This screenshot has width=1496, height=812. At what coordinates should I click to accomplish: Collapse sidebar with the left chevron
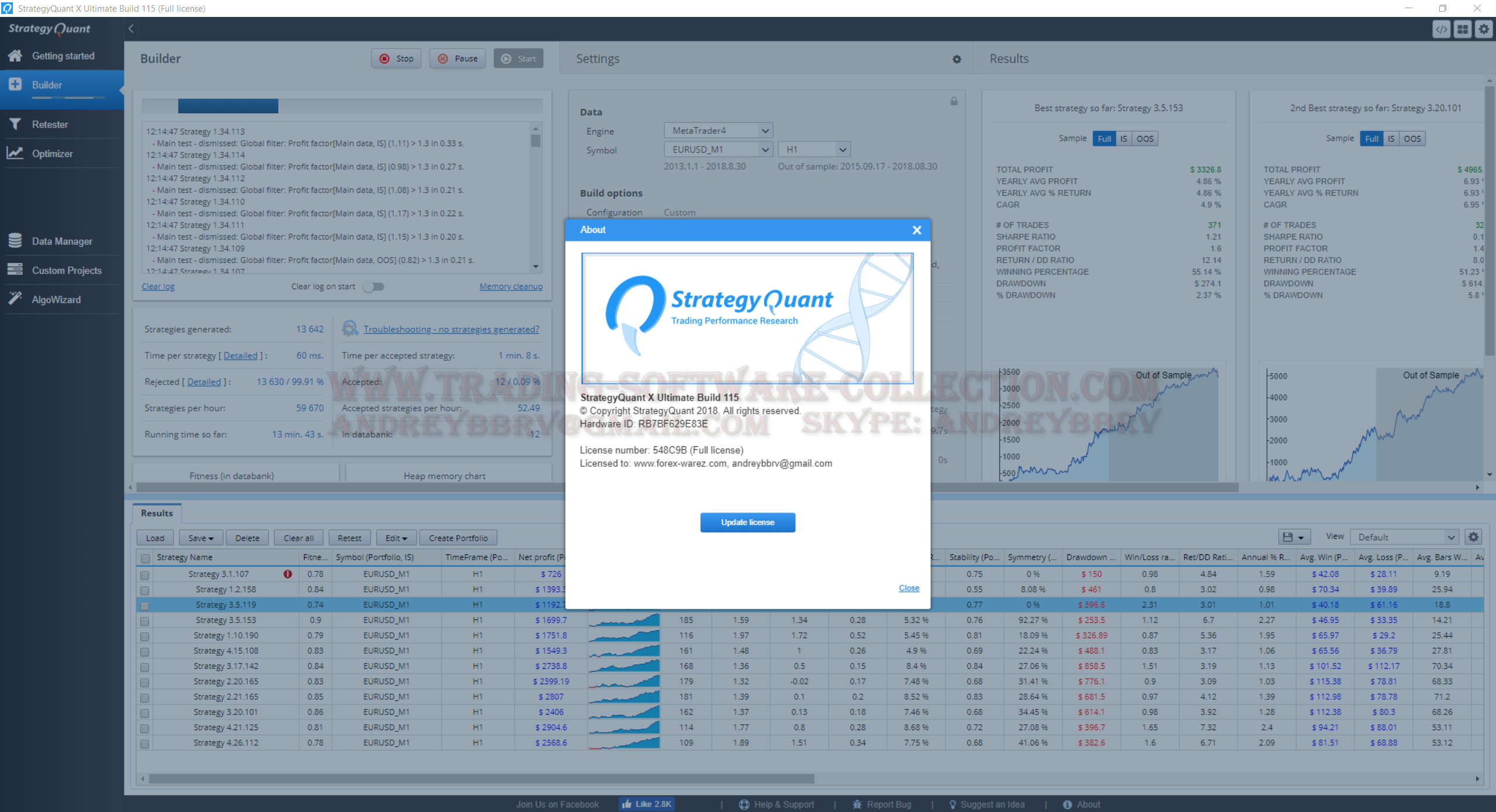[x=131, y=29]
